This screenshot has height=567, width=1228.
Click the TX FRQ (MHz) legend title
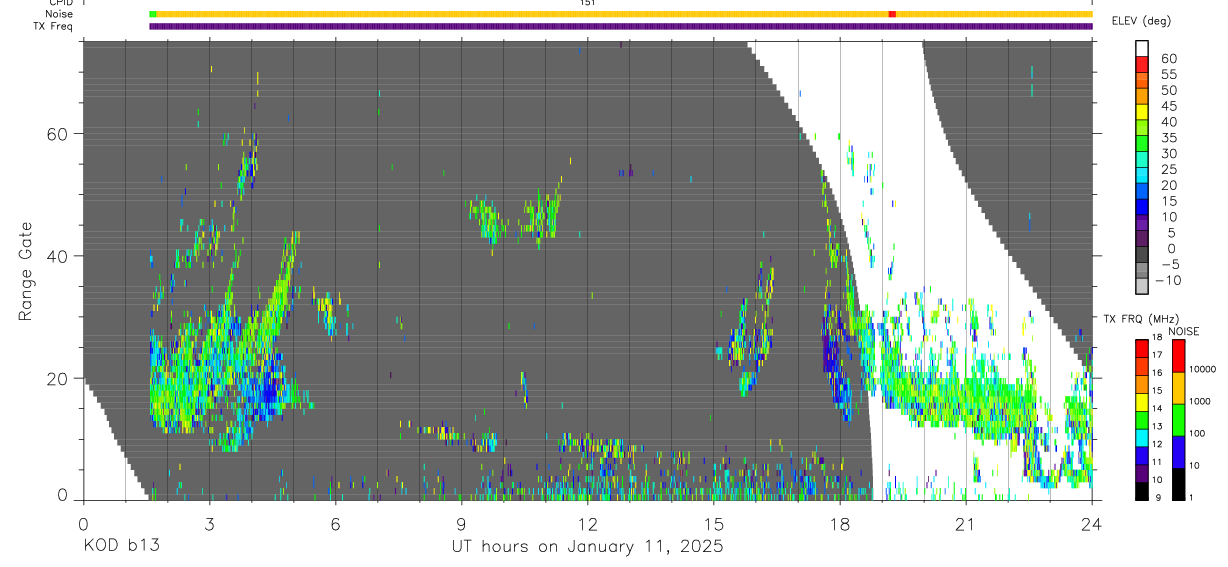tap(1141, 319)
